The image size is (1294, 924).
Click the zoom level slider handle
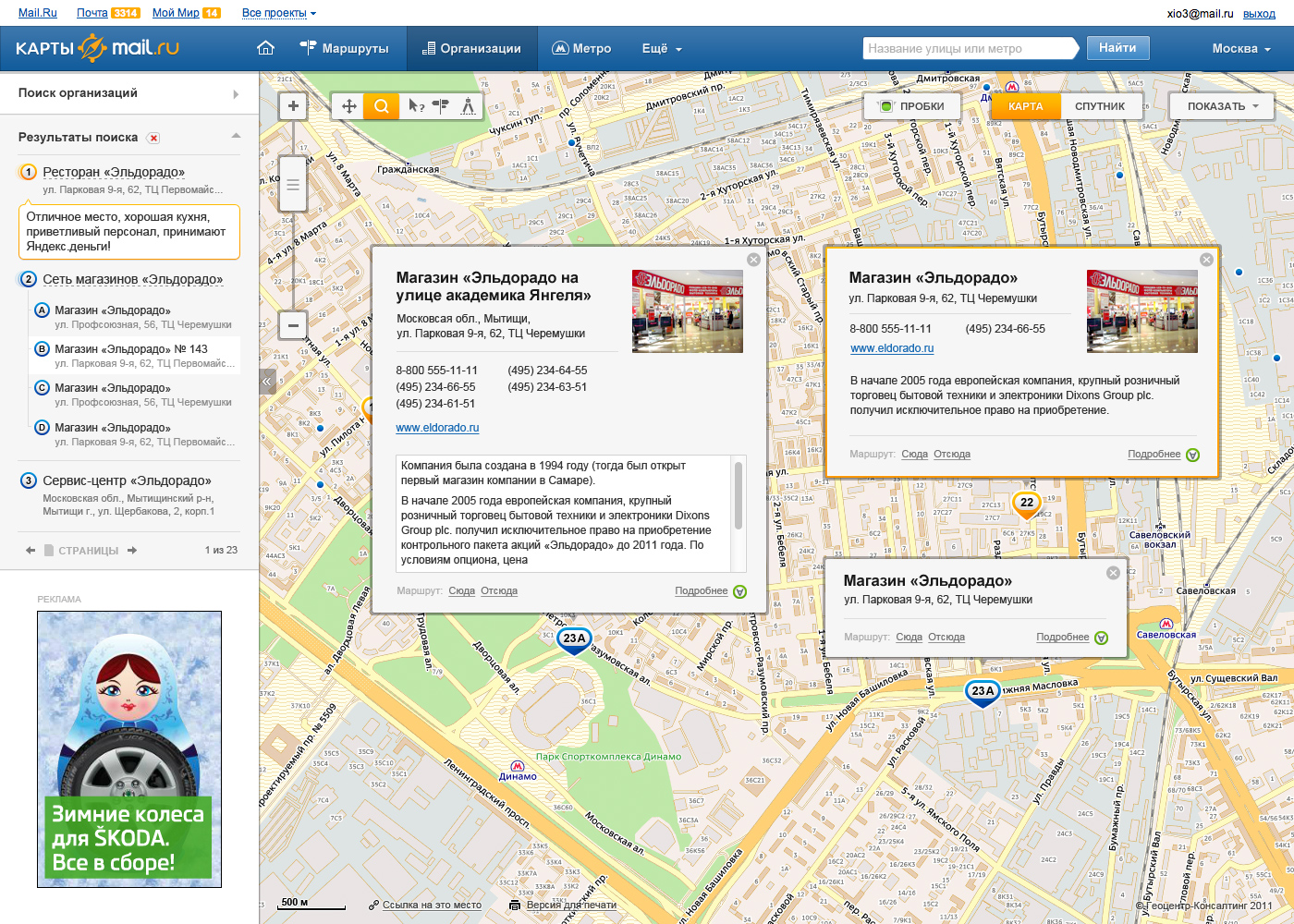click(x=293, y=185)
